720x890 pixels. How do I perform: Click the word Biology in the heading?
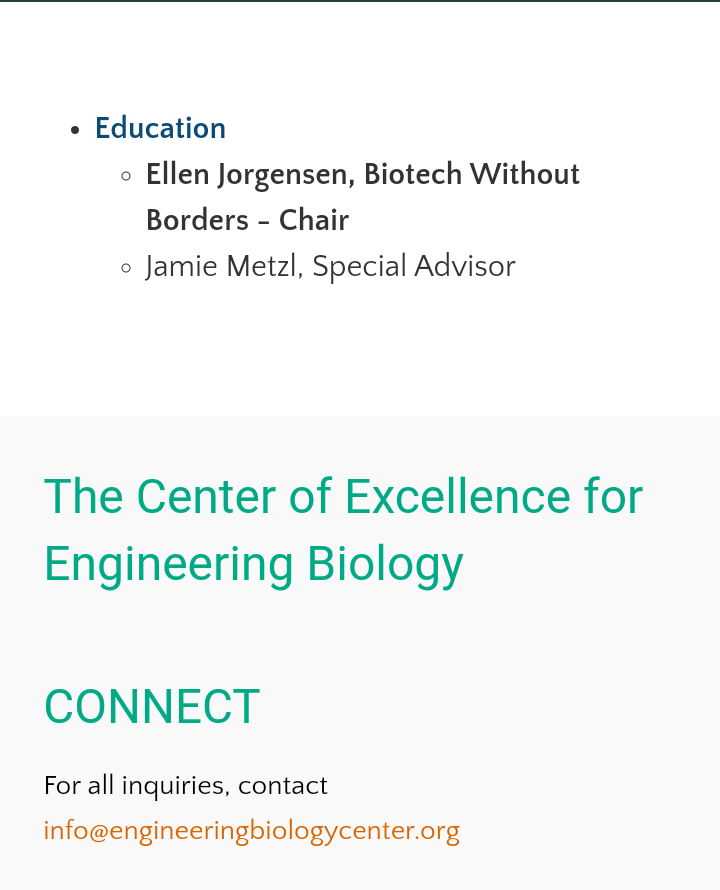point(385,564)
